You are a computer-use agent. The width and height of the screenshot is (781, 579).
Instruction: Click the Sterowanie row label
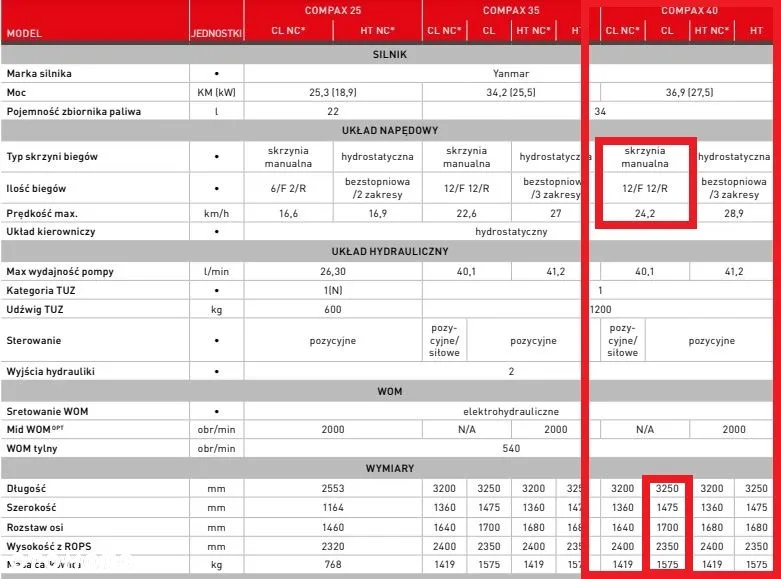click(x=33, y=341)
